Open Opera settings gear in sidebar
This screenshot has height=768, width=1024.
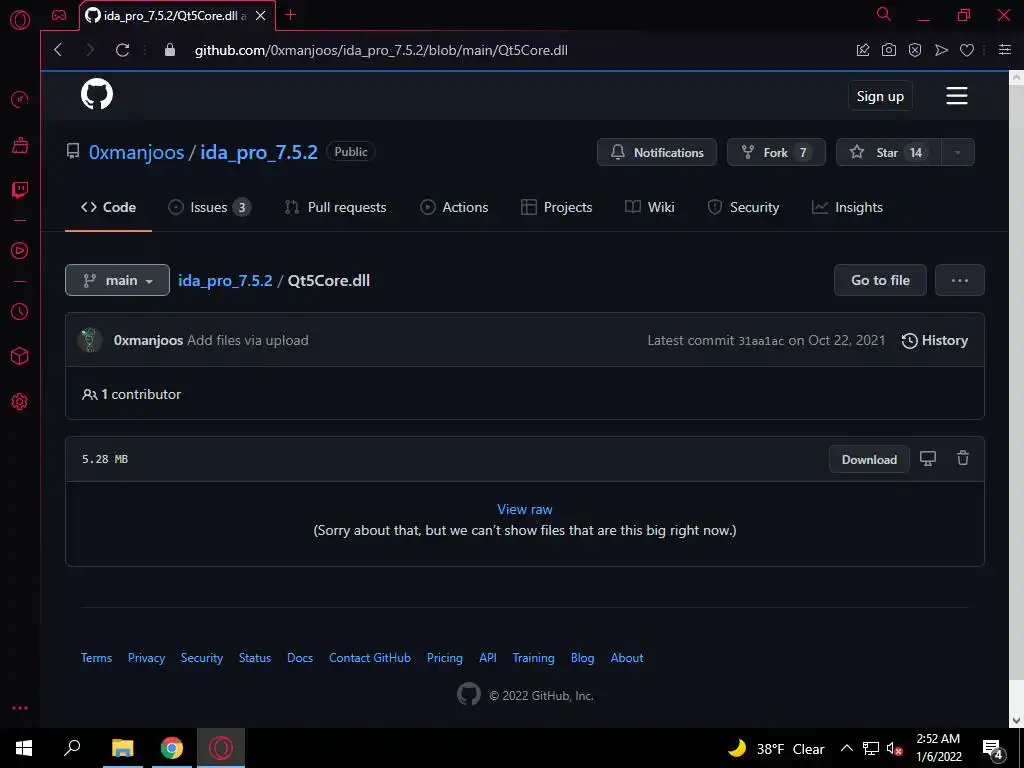20,402
